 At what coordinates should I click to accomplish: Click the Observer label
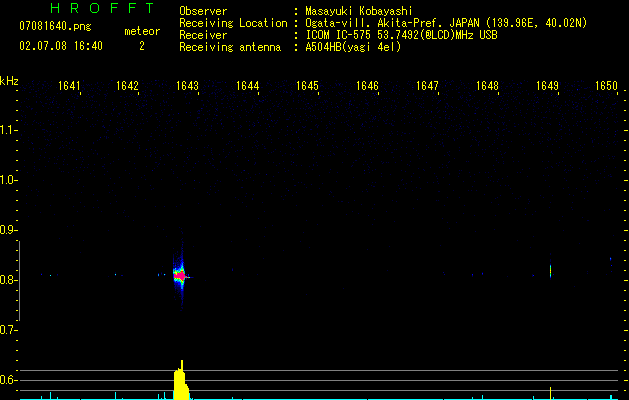tap(203, 11)
